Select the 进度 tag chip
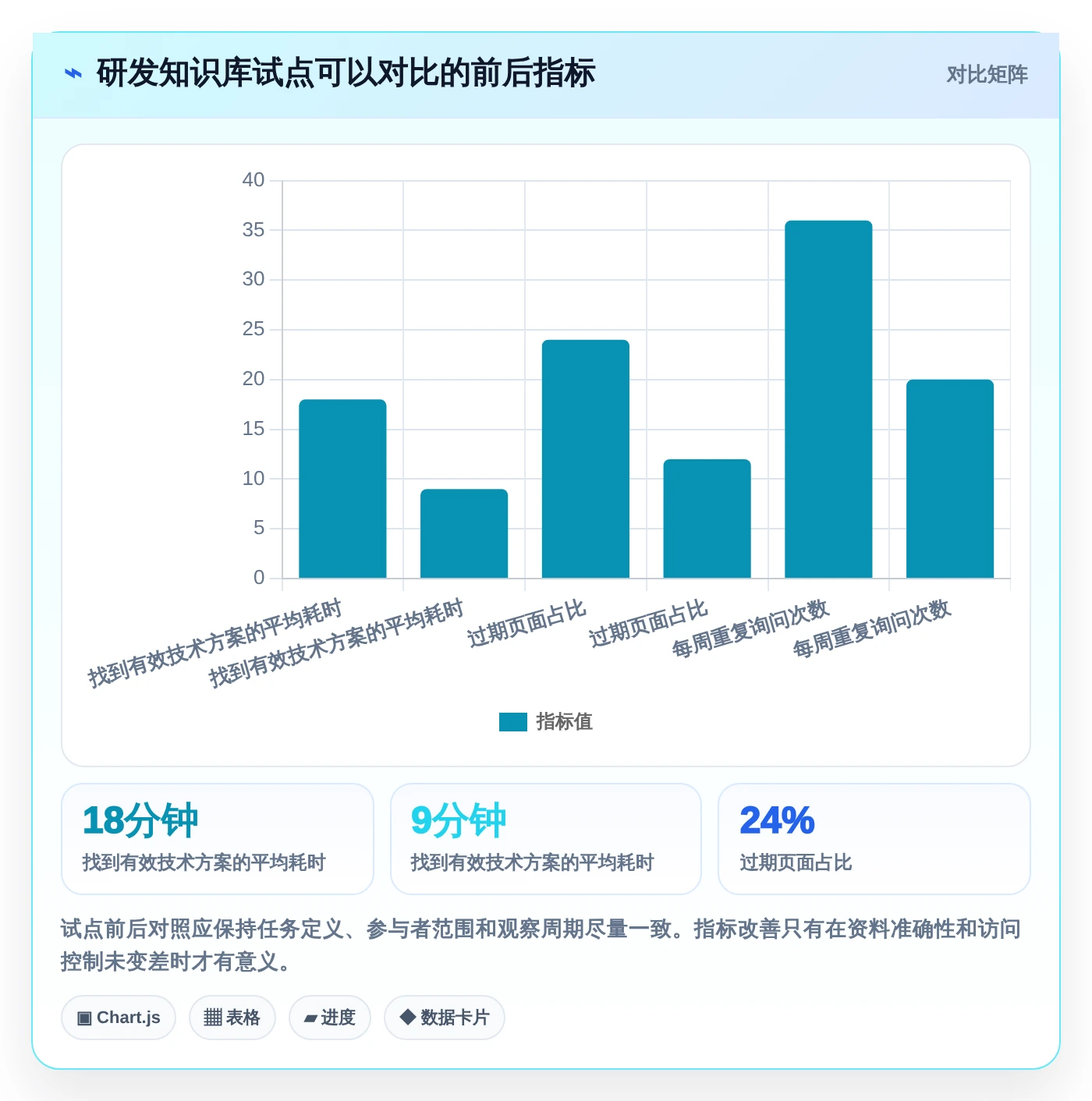Viewport: 1092px width, 1101px height. coord(330,1018)
